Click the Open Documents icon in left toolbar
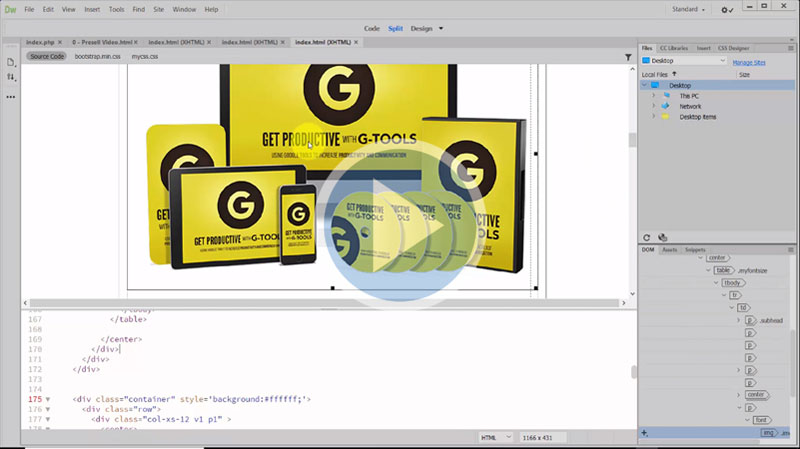 point(11,62)
